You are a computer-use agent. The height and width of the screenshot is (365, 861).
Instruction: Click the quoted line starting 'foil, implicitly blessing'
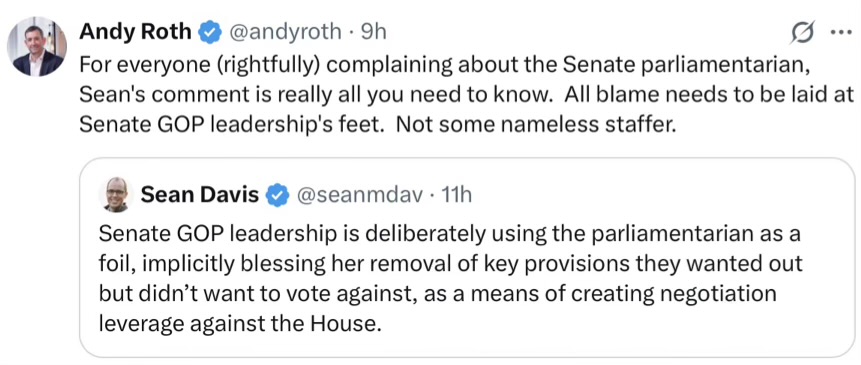[x=451, y=264]
